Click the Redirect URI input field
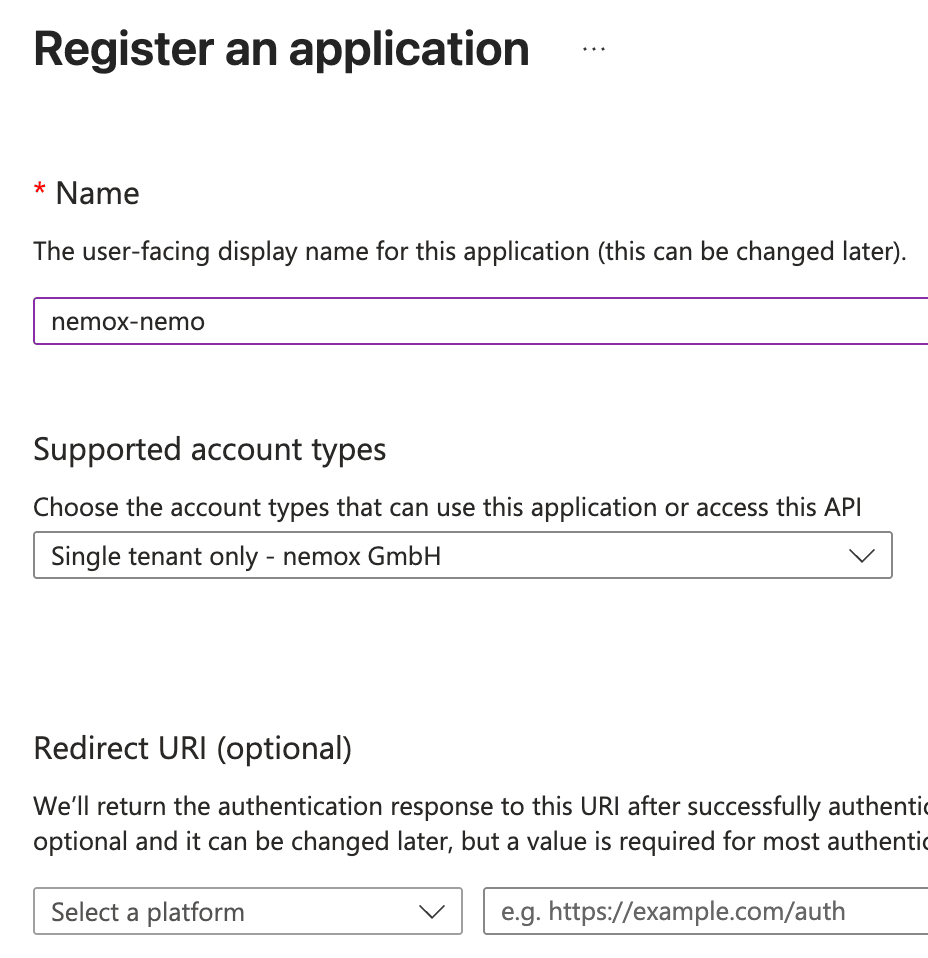The width and height of the screenshot is (928, 958). pos(706,912)
